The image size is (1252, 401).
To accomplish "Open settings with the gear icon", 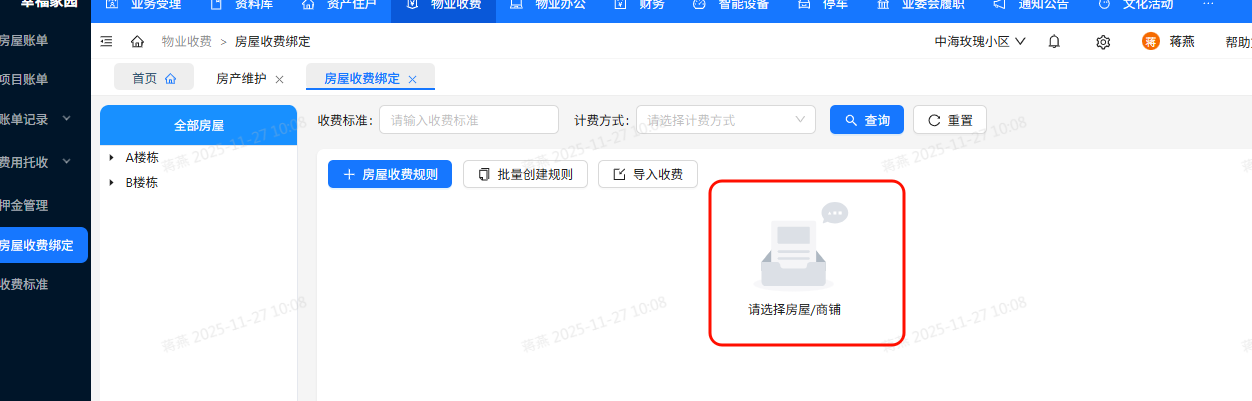I will pos(1103,42).
